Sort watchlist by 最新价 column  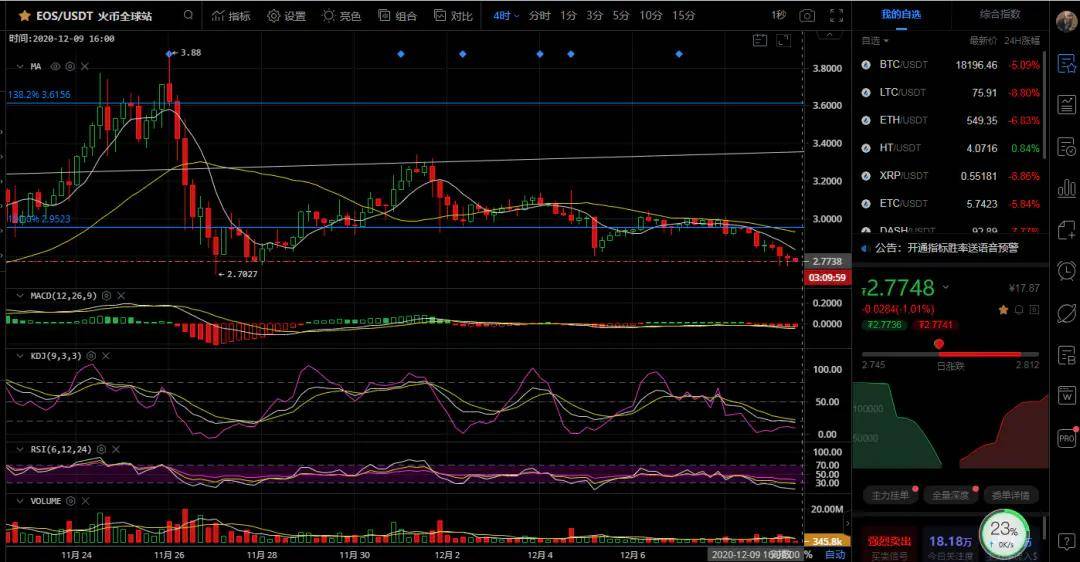coord(983,41)
